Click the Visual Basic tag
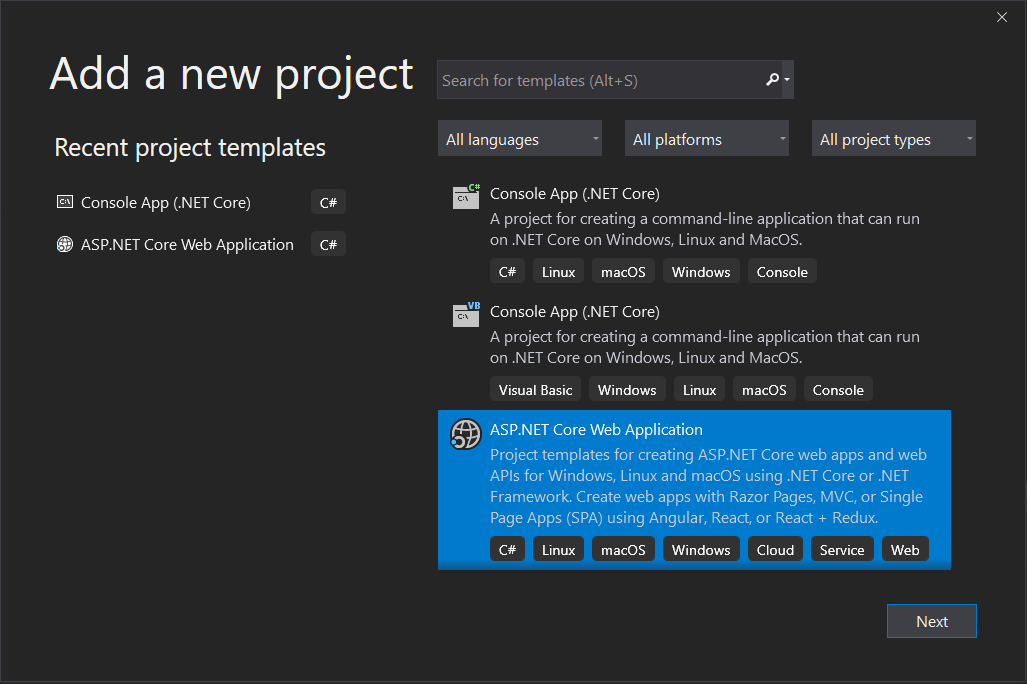Viewport: 1027px width, 684px height. tap(535, 390)
